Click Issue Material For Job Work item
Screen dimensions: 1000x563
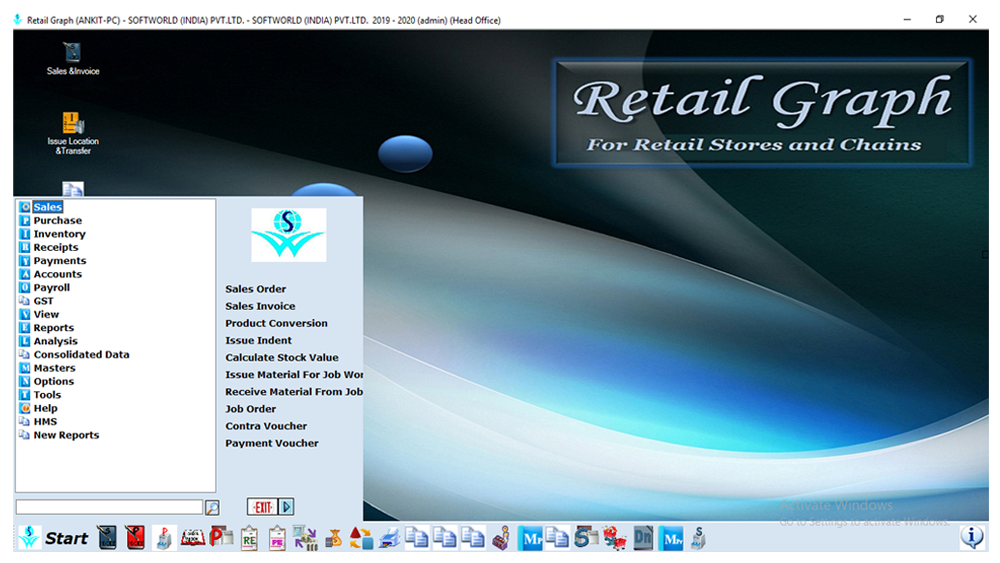294,374
